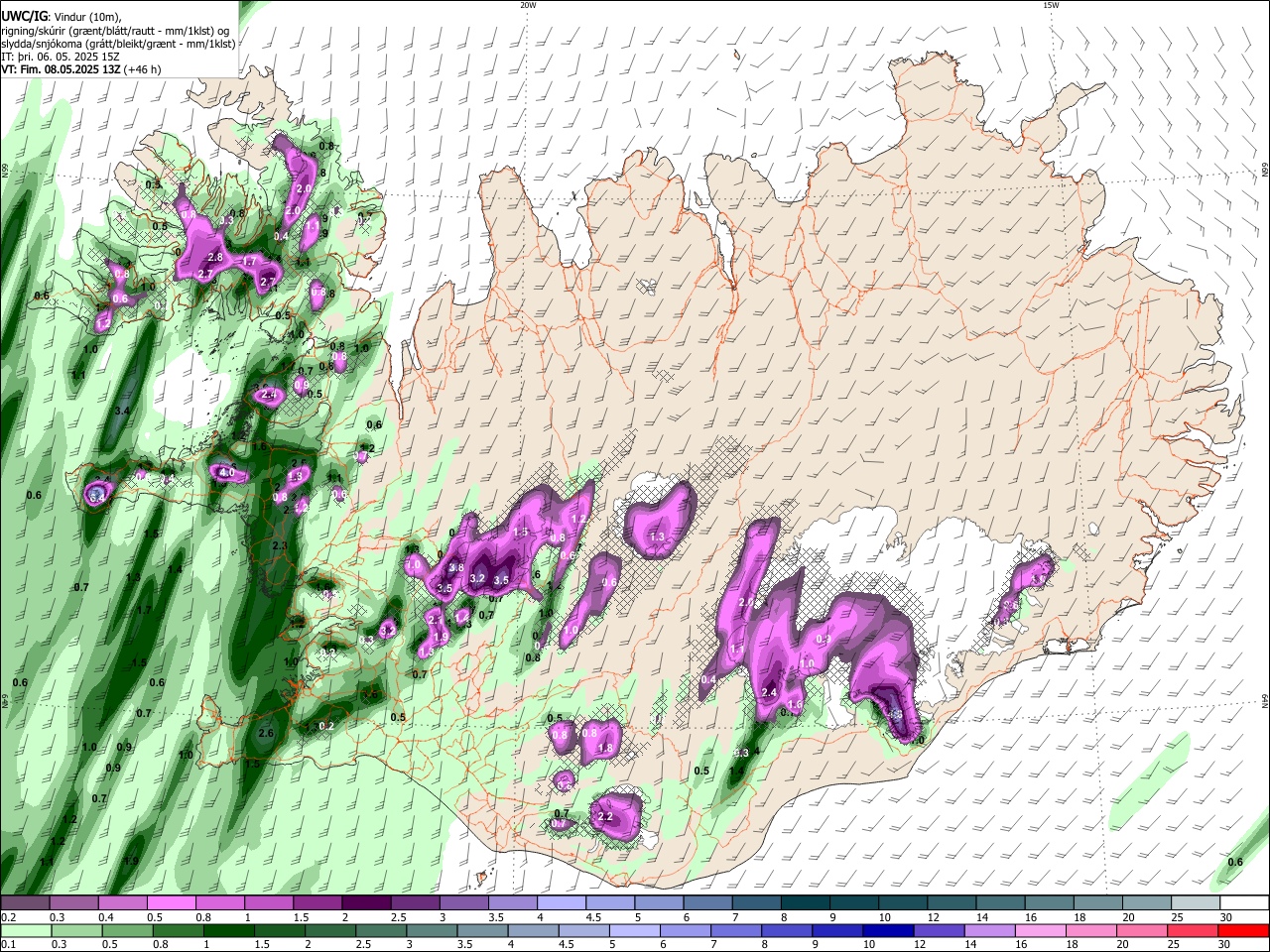Click the title text 'UWC/IG: Vindur (10m)'
1270x952 pixels.
tap(61, 16)
